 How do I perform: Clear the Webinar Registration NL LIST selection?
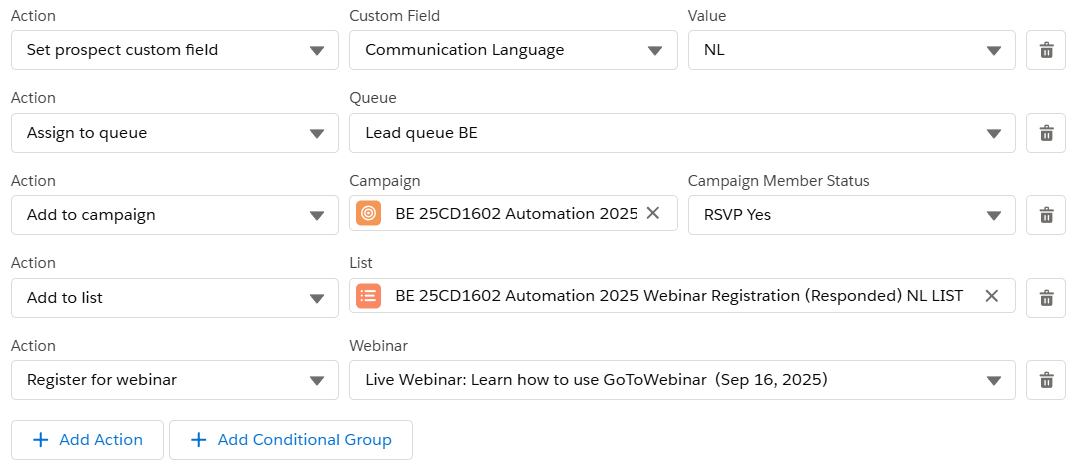click(992, 295)
